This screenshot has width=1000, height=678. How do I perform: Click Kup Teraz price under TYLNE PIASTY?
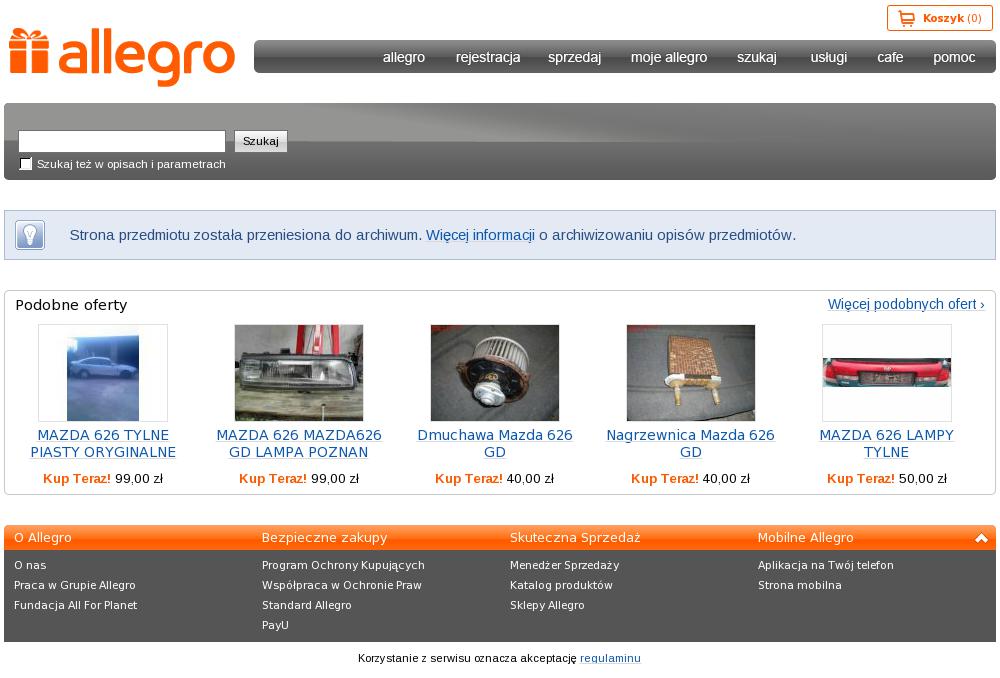(103, 478)
